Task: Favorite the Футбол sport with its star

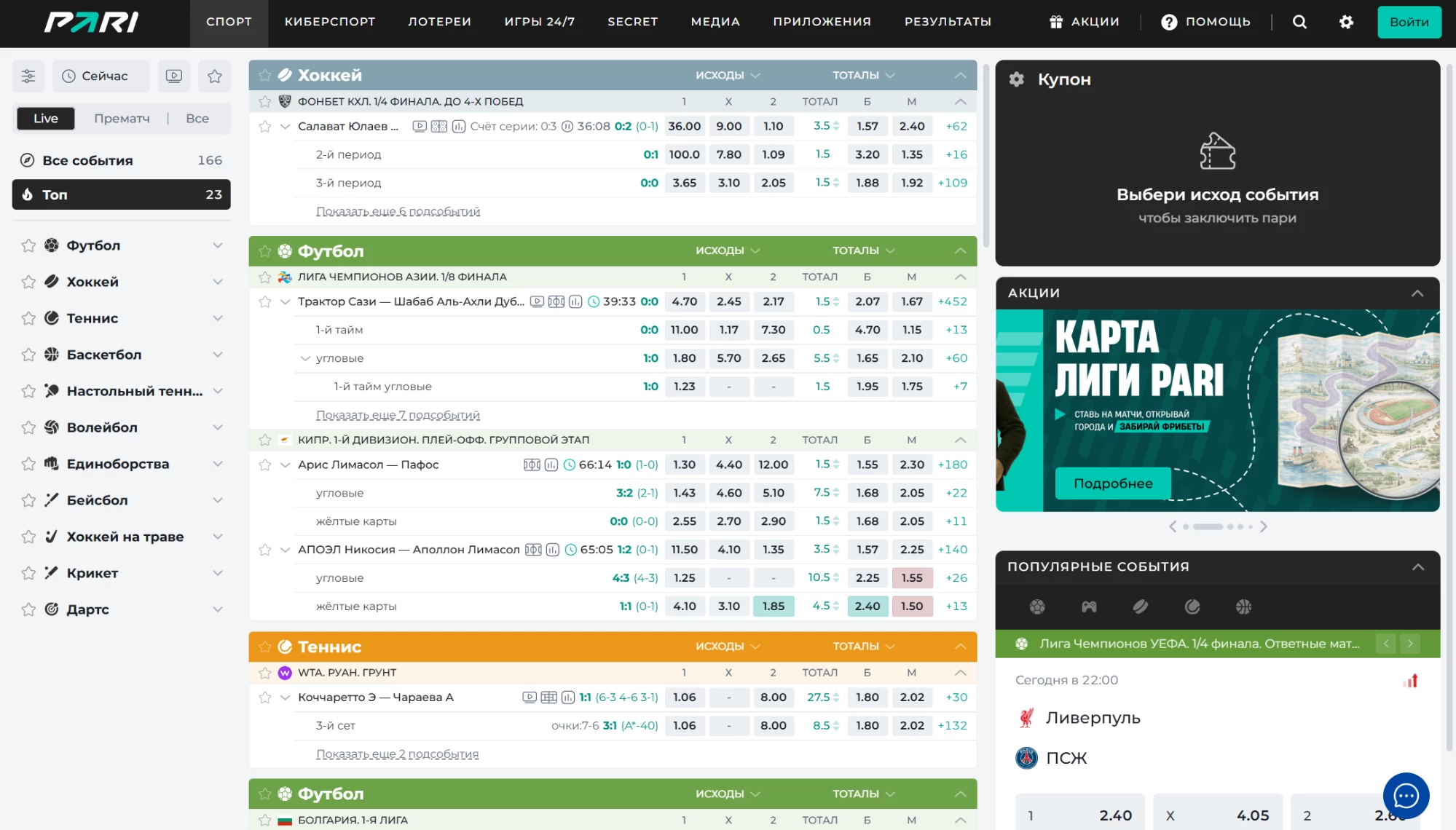Action: [x=29, y=245]
